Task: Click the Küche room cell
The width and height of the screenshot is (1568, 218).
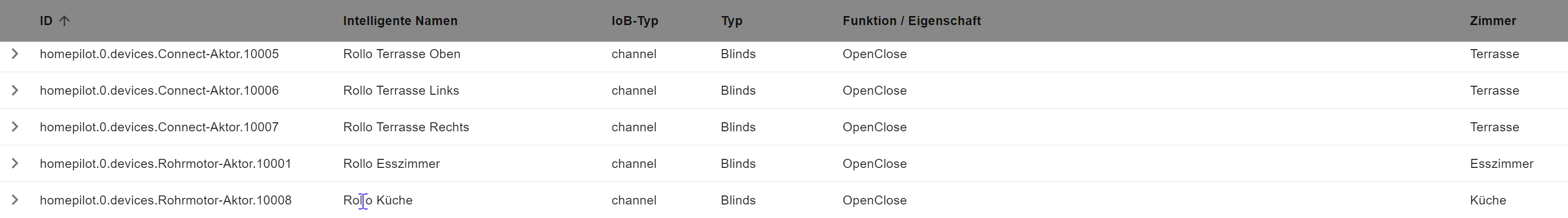Action: pos(1488,200)
